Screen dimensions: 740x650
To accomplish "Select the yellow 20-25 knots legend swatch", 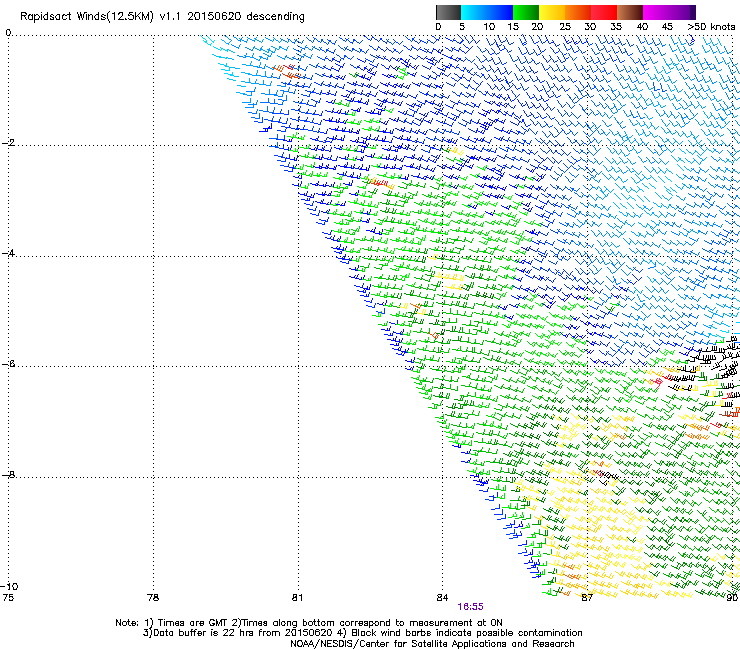I will coord(552,12).
